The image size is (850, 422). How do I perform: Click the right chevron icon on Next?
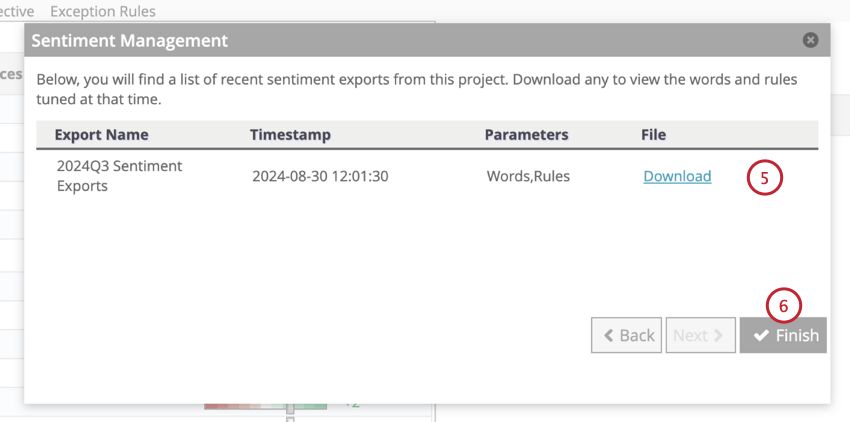pos(719,336)
